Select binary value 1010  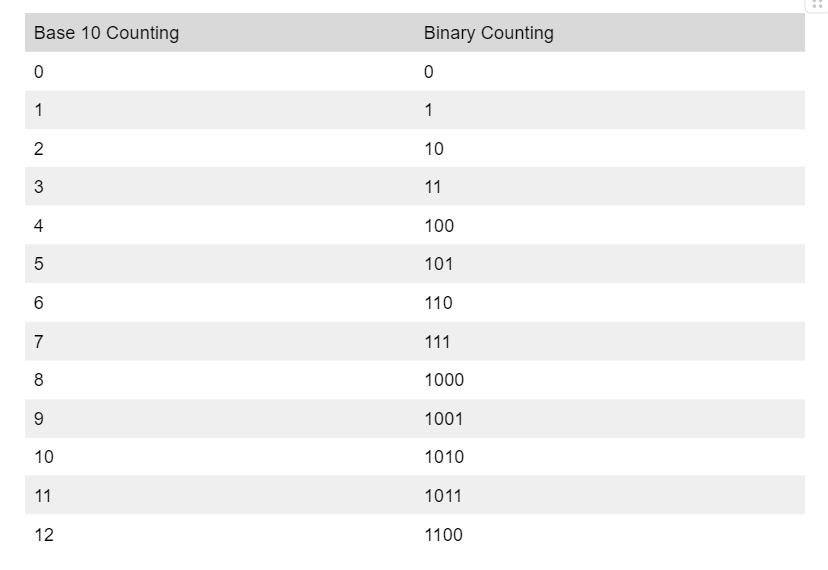tap(444, 457)
